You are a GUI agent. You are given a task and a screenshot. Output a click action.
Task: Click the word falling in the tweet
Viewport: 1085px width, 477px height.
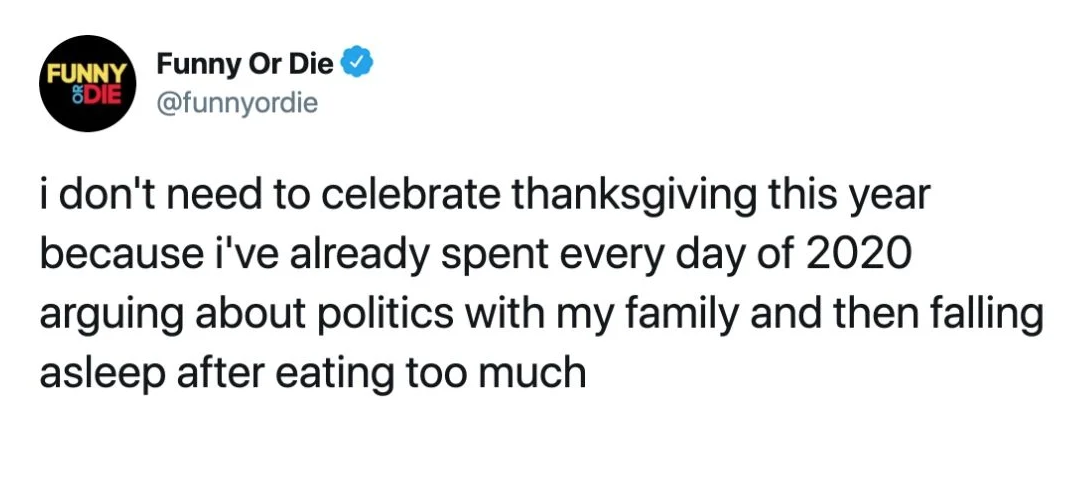(983, 313)
